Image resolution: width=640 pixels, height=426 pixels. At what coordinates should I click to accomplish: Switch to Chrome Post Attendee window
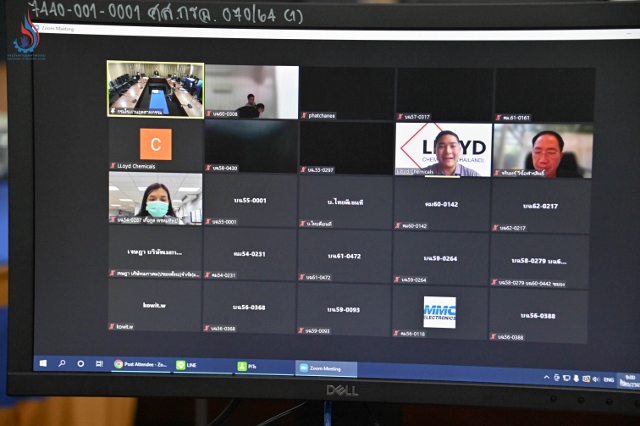coord(140,365)
